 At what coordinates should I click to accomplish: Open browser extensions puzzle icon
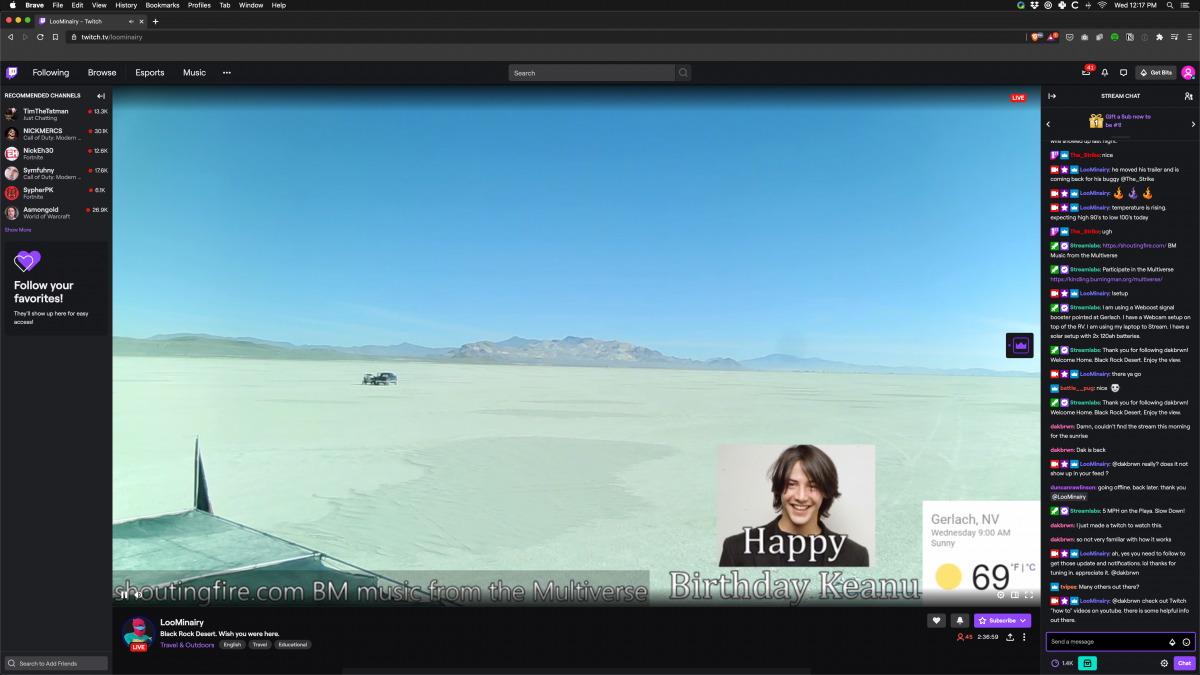1159,37
